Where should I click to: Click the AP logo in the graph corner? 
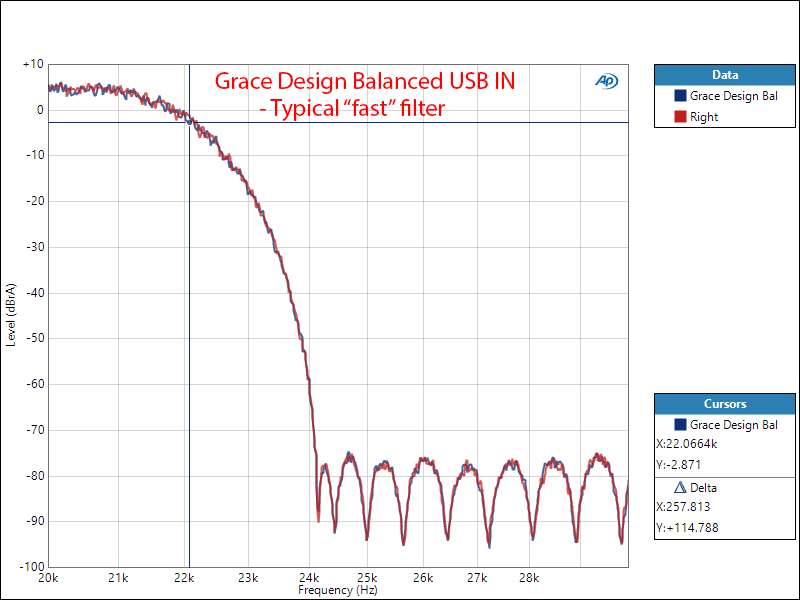[x=607, y=81]
